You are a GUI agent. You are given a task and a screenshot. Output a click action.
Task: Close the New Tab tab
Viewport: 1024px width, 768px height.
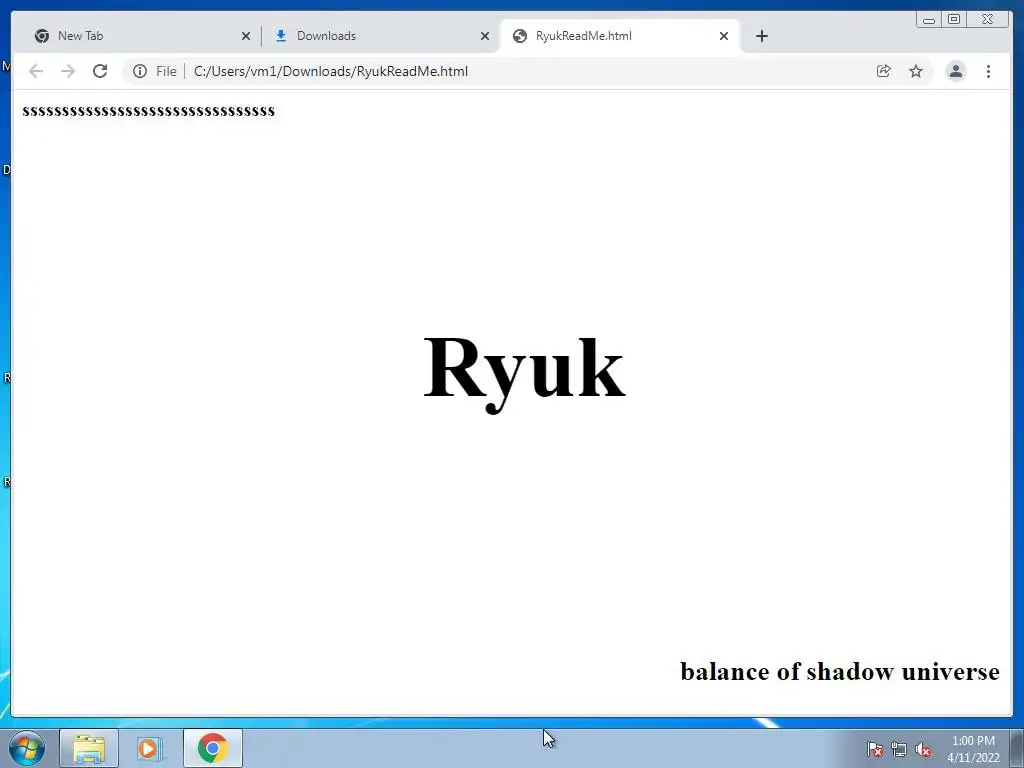click(x=246, y=37)
